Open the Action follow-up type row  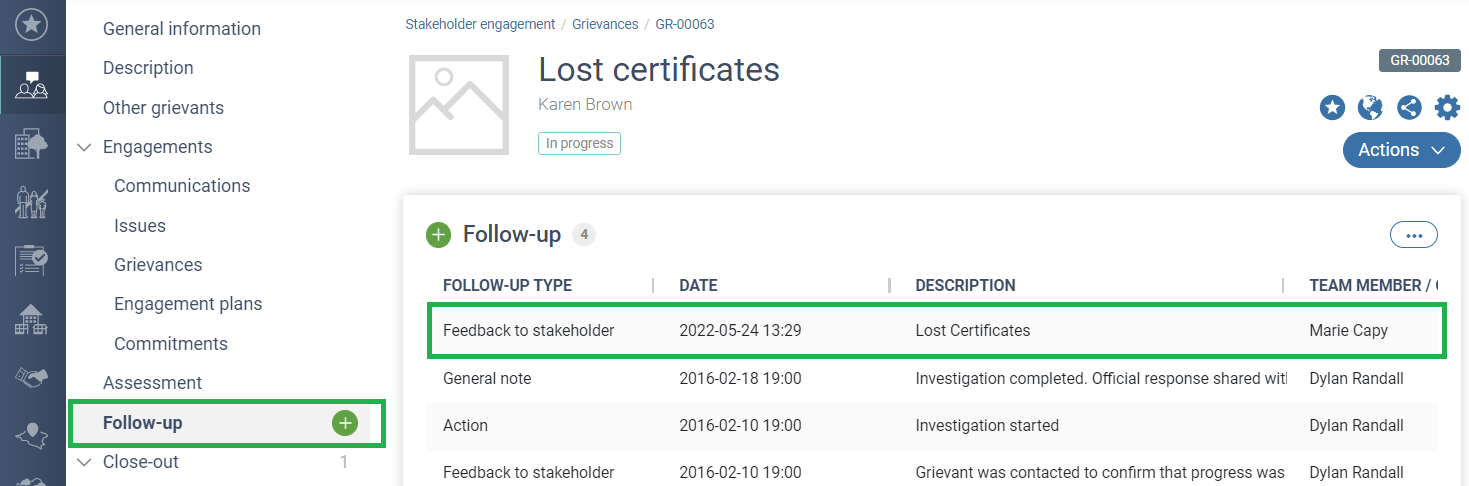click(x=932, y=426)
